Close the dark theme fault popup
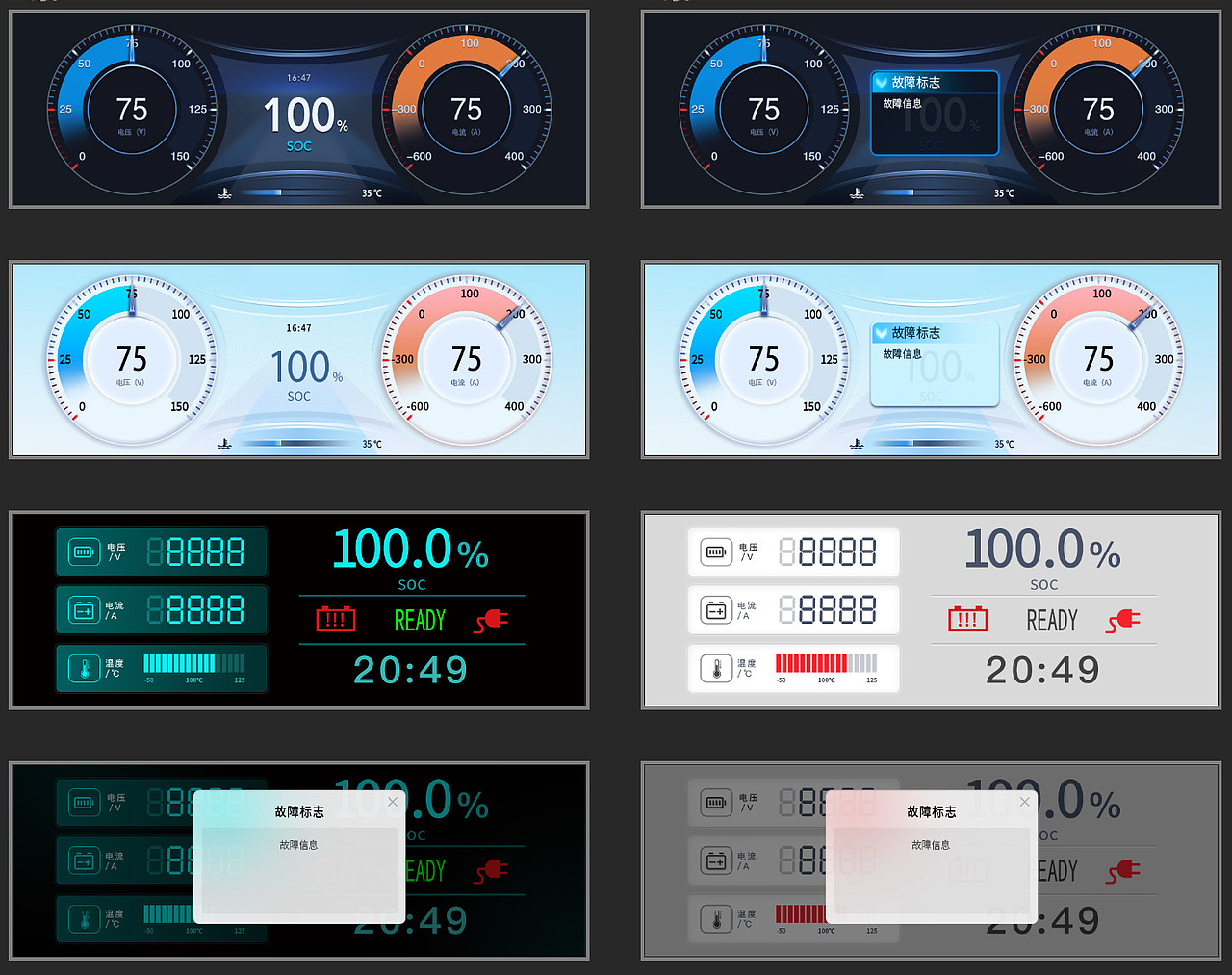Image resolution: width=1232 pixels, height=975 pixels. tap(393, 802)
